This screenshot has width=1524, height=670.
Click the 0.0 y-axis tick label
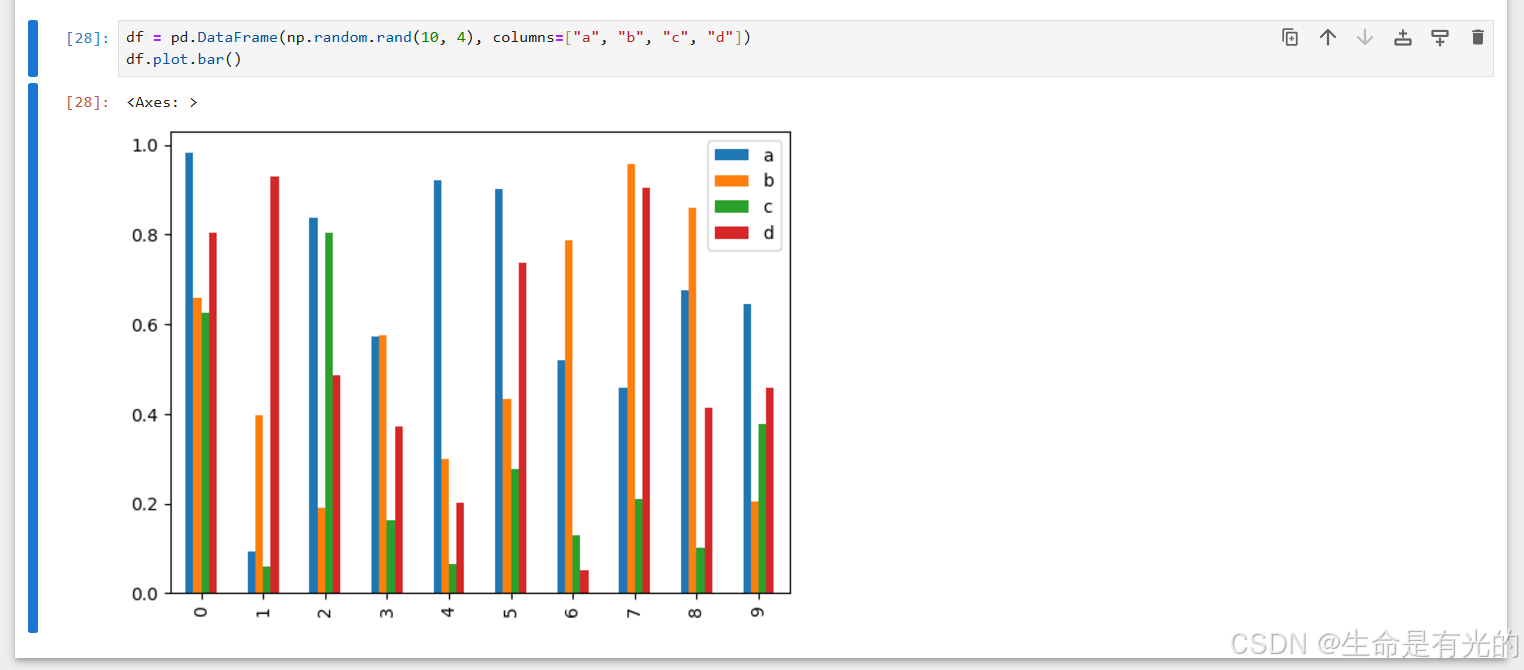145,594
